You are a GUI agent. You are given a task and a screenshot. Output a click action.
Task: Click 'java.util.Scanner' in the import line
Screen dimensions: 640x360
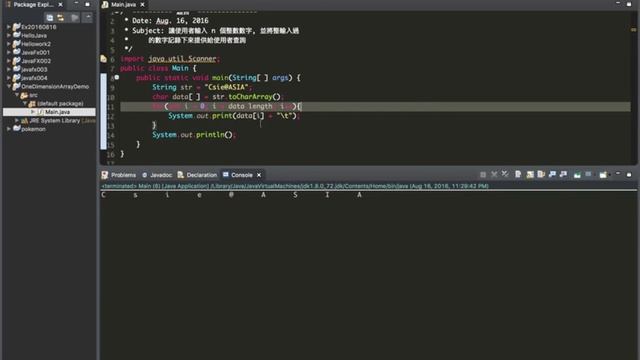[182, 59]
